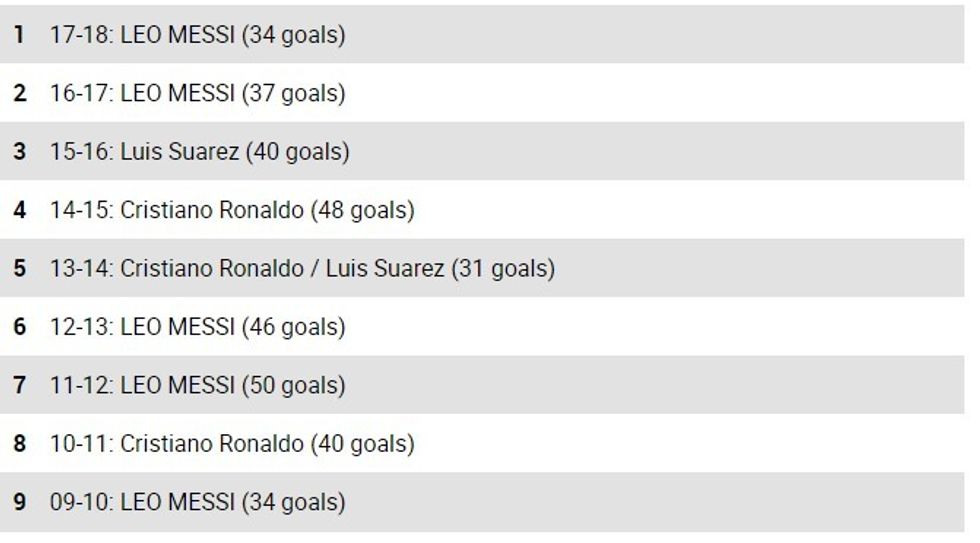Click the 17-18 LEO MESSI row text
Image resolution: width=980 pixels, height=543 pixels.
(197, 35)
